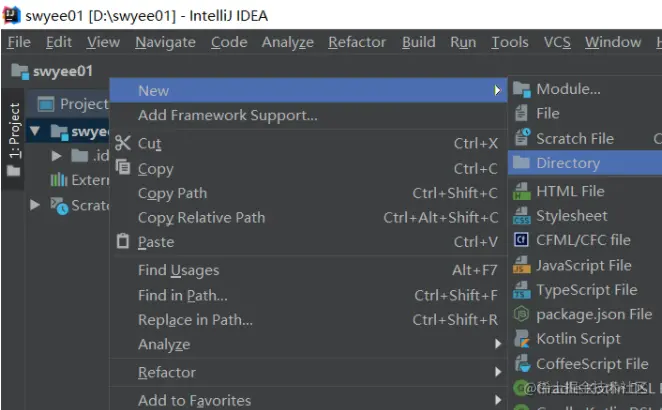Click the External Libraries bars icon
This screenshot has width=662, height=410.
59,180
